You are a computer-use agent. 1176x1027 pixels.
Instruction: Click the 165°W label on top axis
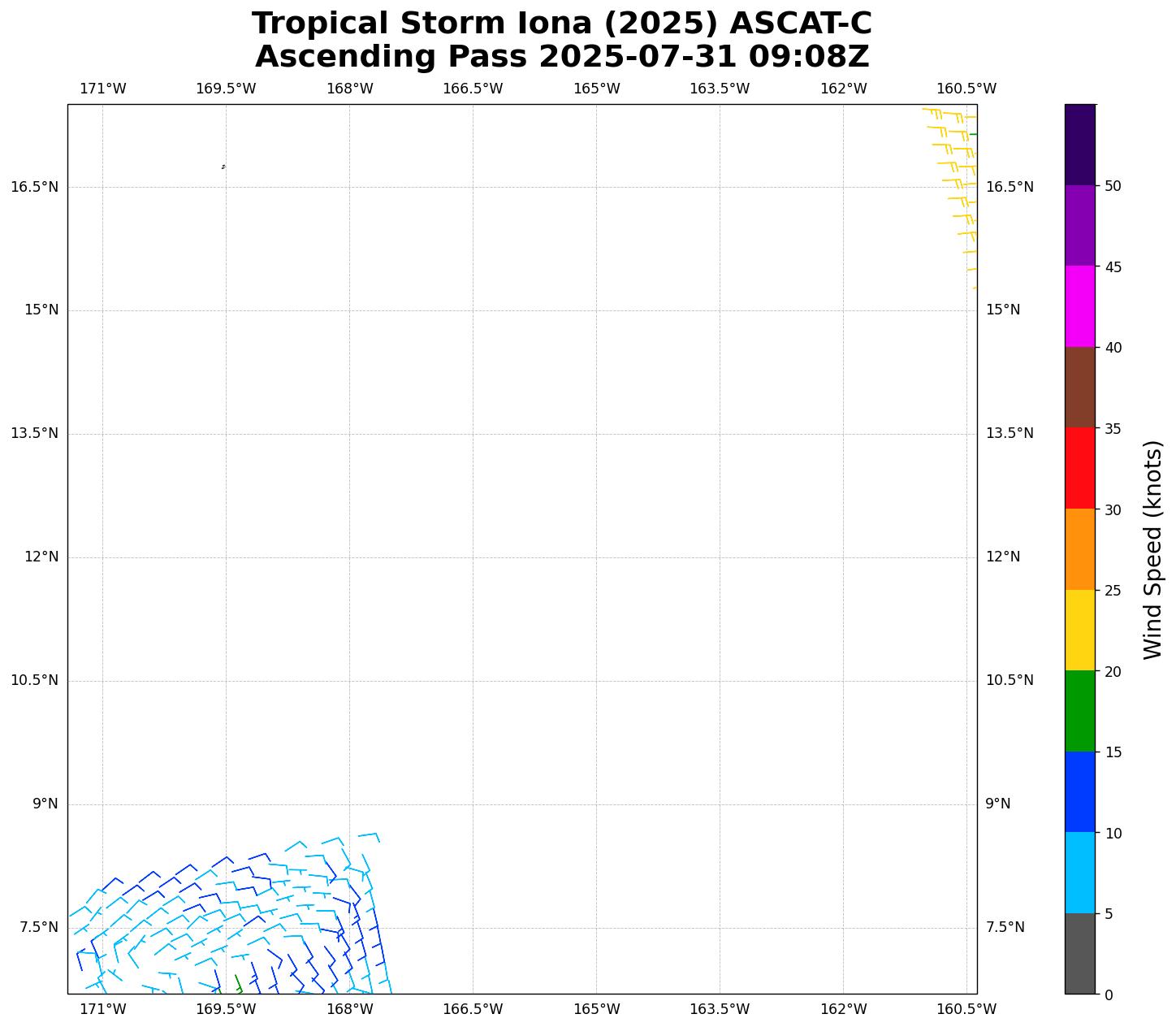click(596, 89)
